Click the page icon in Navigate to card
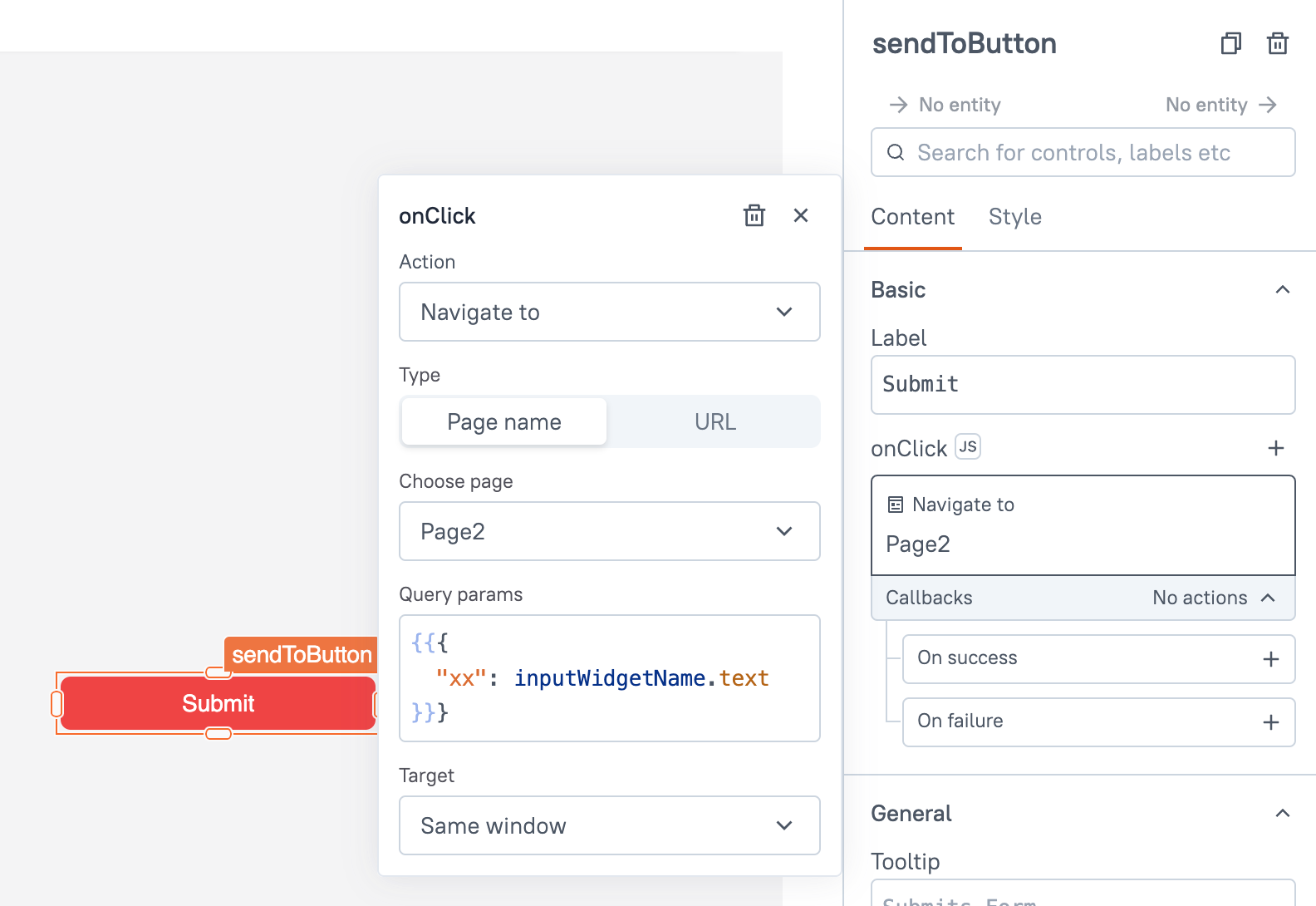The width and height of the screenshot is (1316, 906). coord(896,505)
